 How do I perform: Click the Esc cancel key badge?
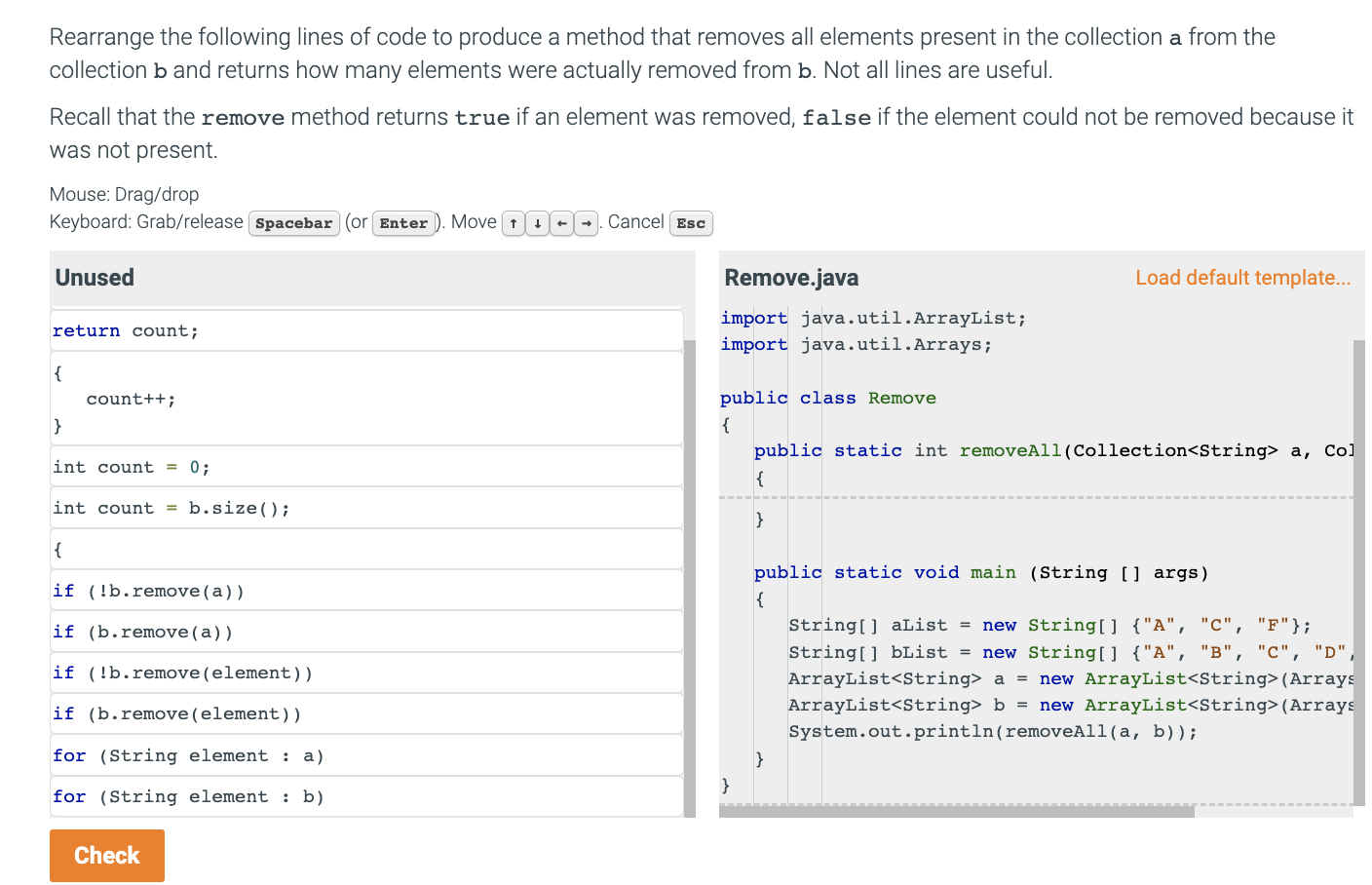tap(691, 223)
